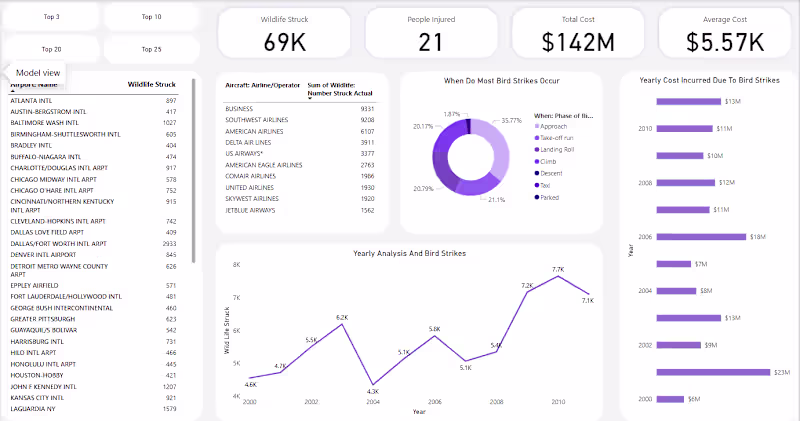Select the SOUTHWEST AIRLINES row

(x=299, y=120)
